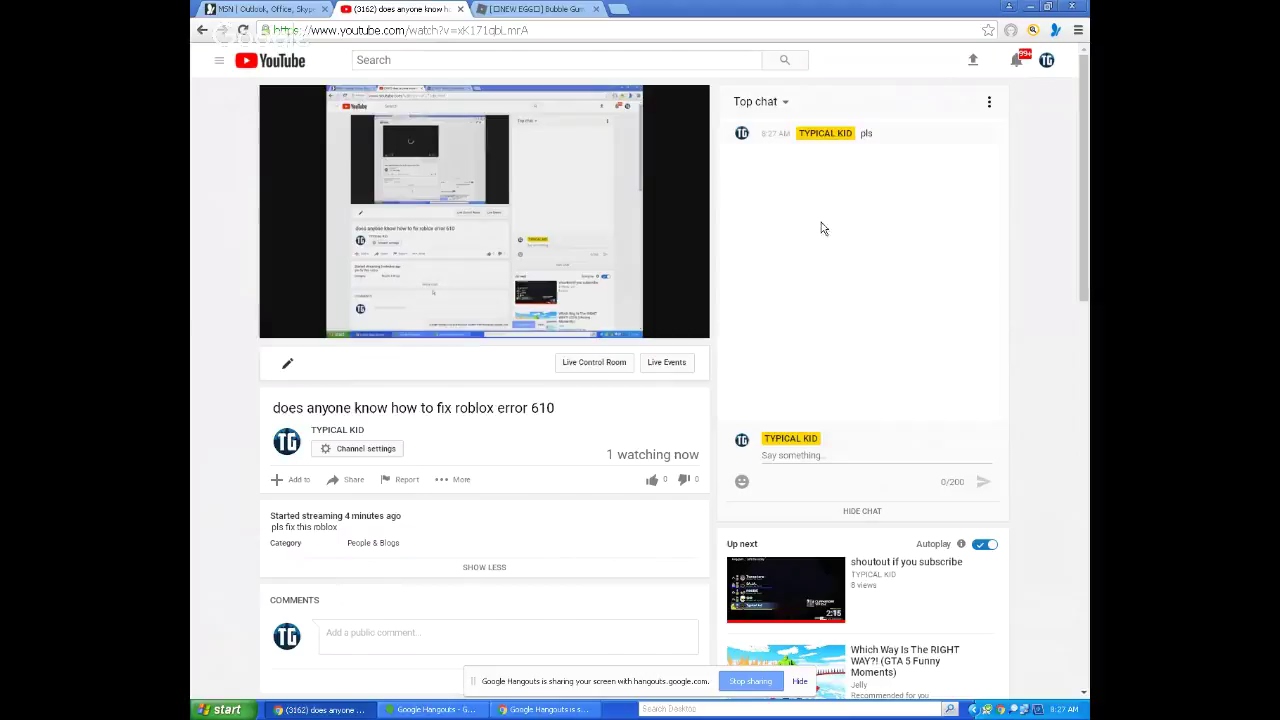Click Stop sharing in Hangouts bar
Viewport: 1280px width, 720px height.
[x=750, y=682]
